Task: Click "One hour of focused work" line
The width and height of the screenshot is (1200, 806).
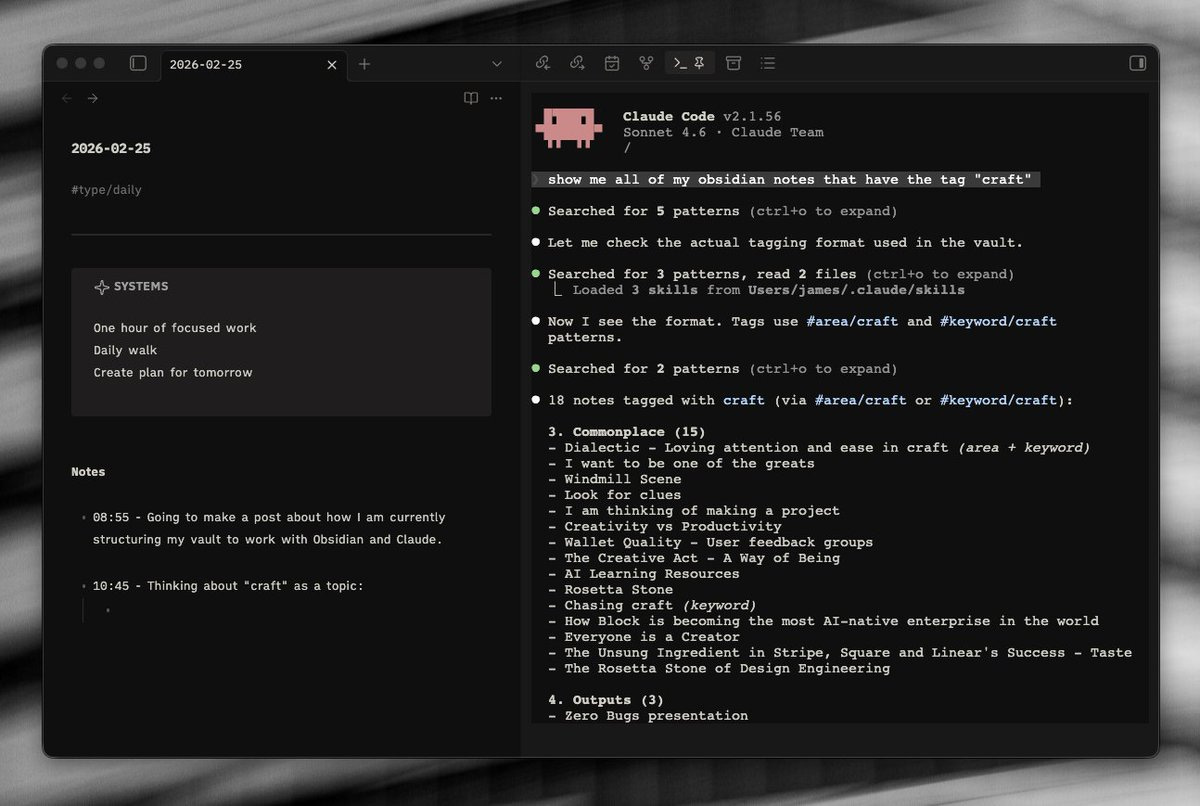Action: click(175, 328)
